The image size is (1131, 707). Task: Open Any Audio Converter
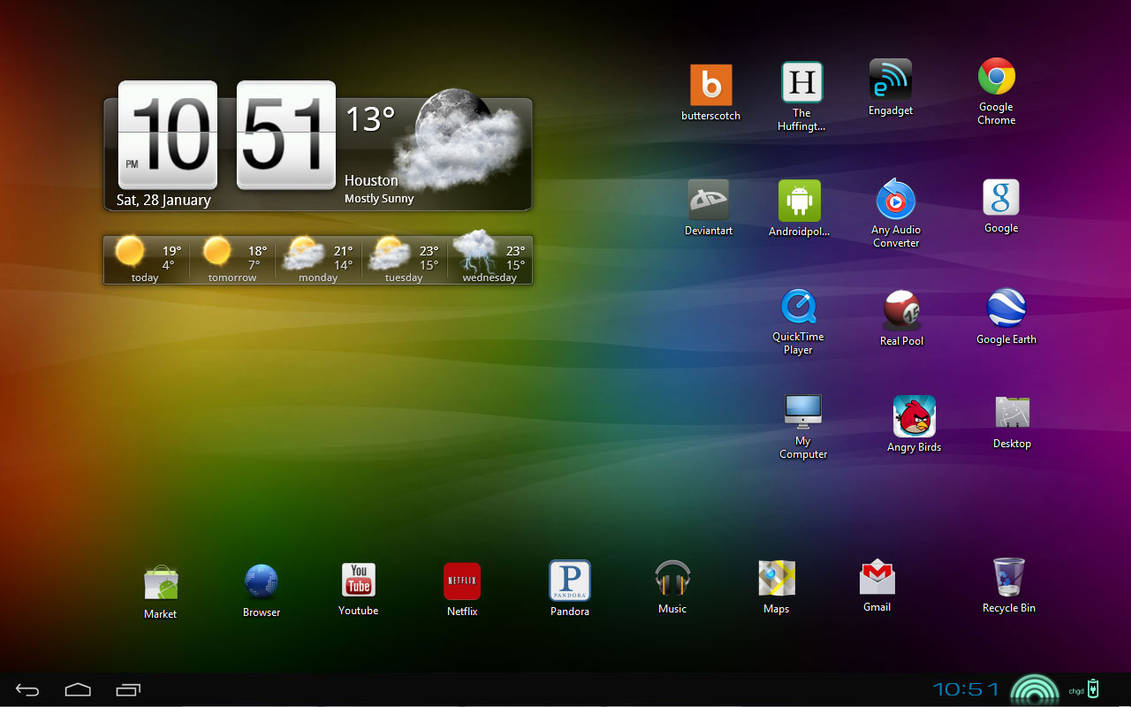(x=895, y=198)
